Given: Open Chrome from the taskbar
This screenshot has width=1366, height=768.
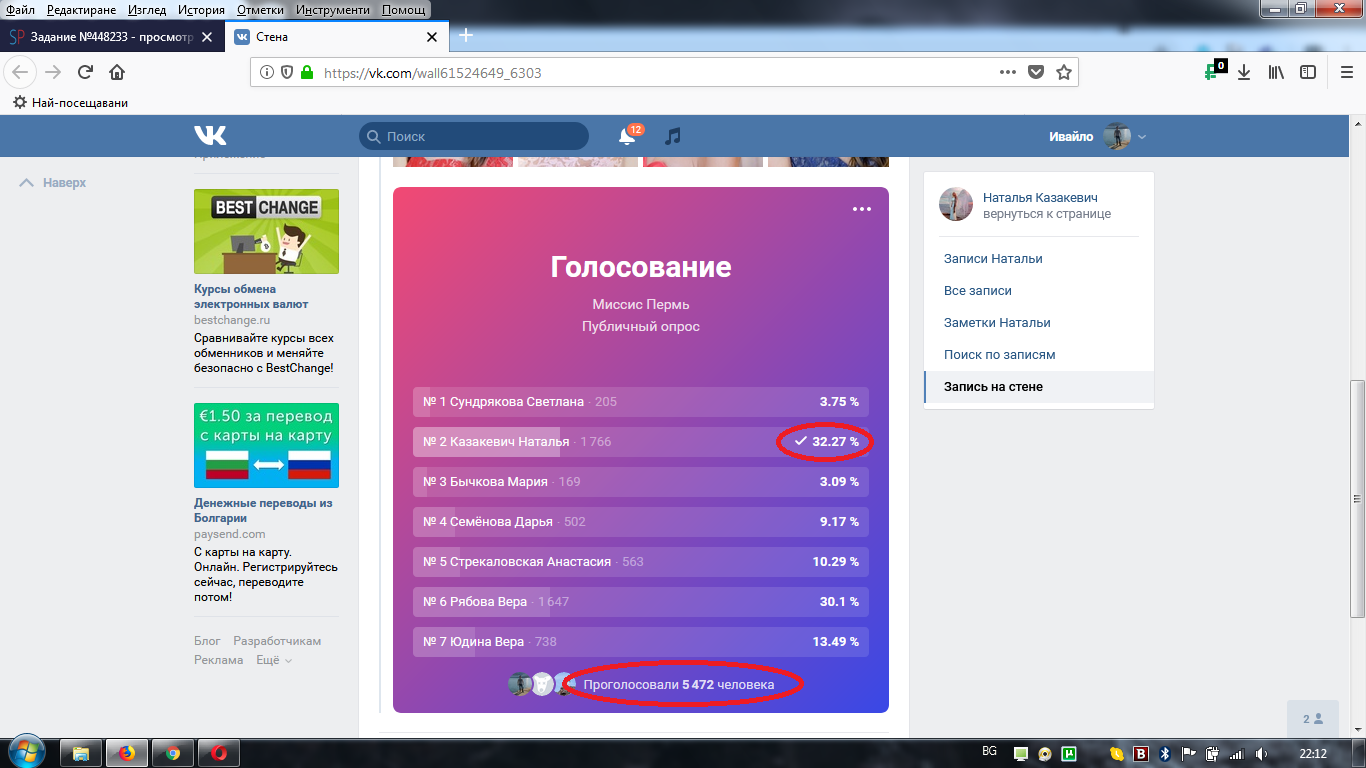Looking at the screenshot, I should point(173,753).
